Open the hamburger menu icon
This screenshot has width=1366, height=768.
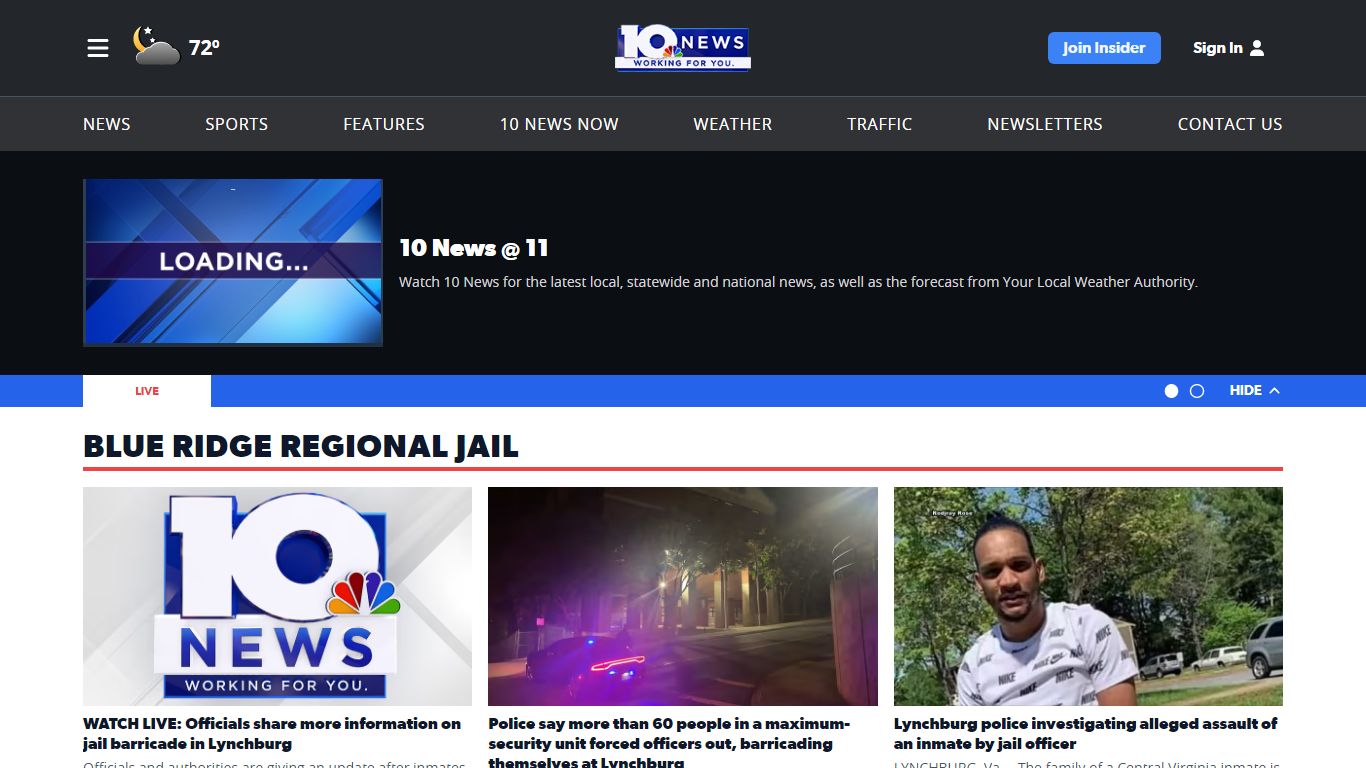click(x=98, y=48)
